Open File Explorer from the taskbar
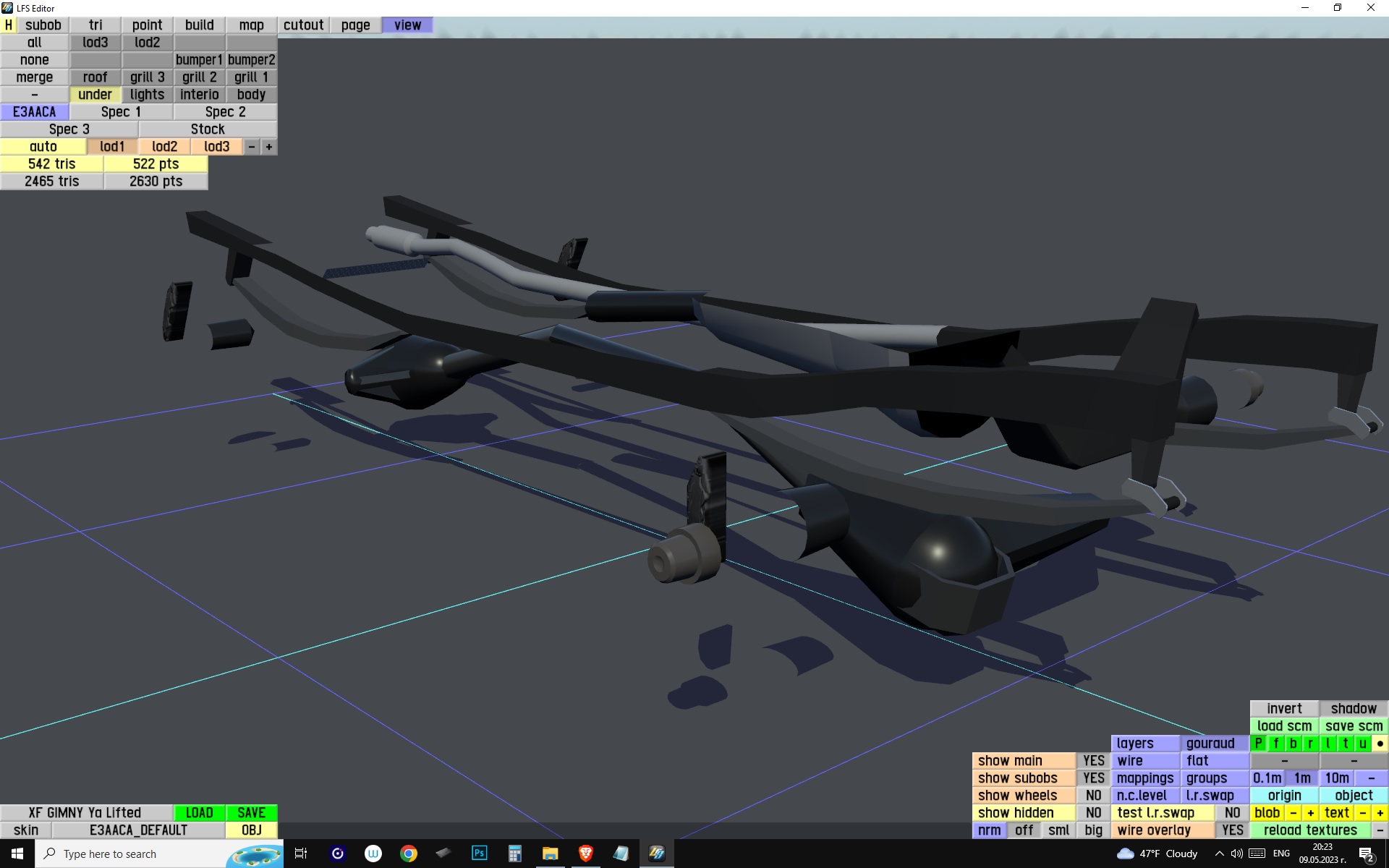 550,854
